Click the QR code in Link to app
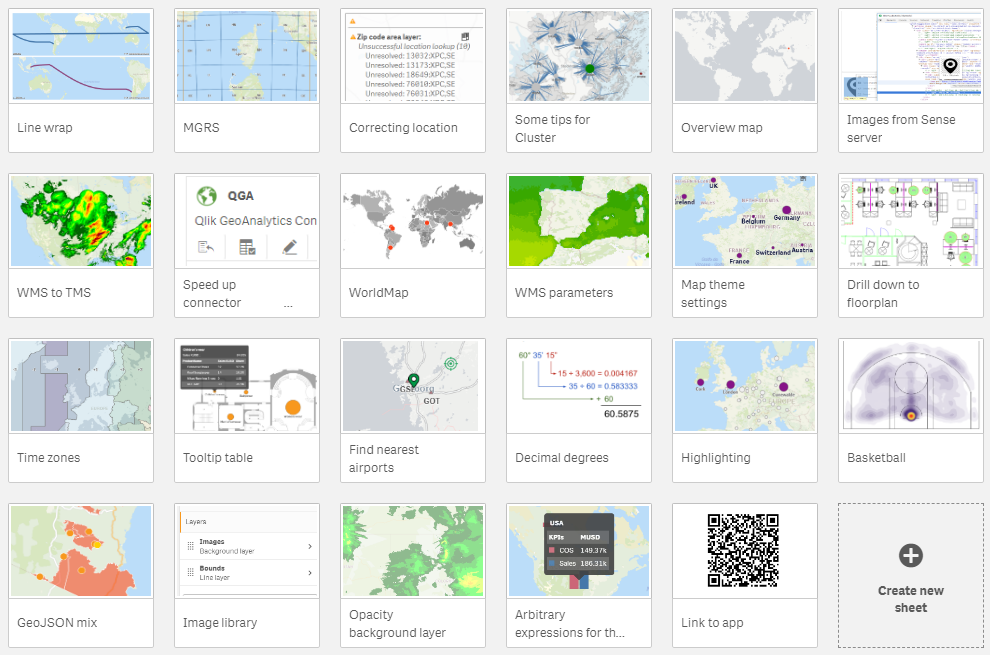 (744, 548)
